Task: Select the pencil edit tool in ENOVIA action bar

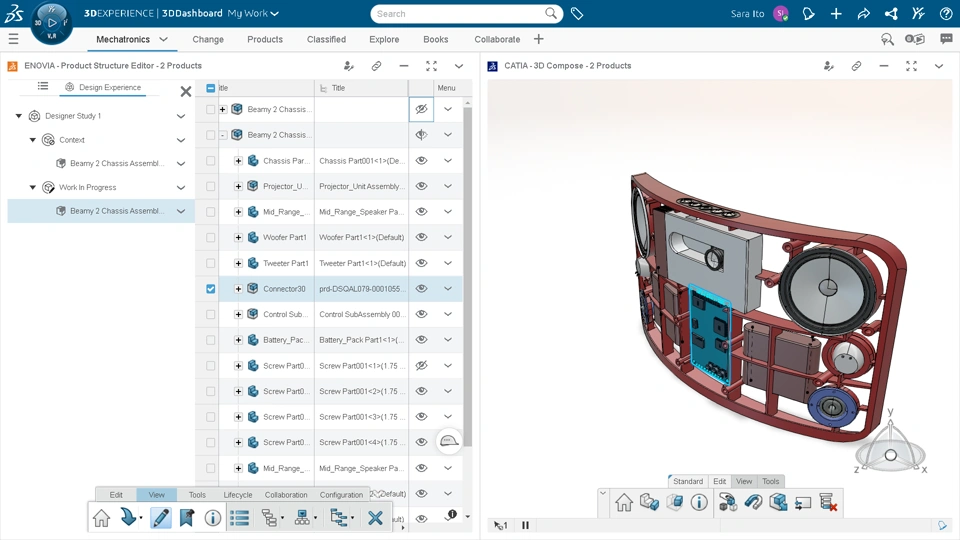Action: 160,518
